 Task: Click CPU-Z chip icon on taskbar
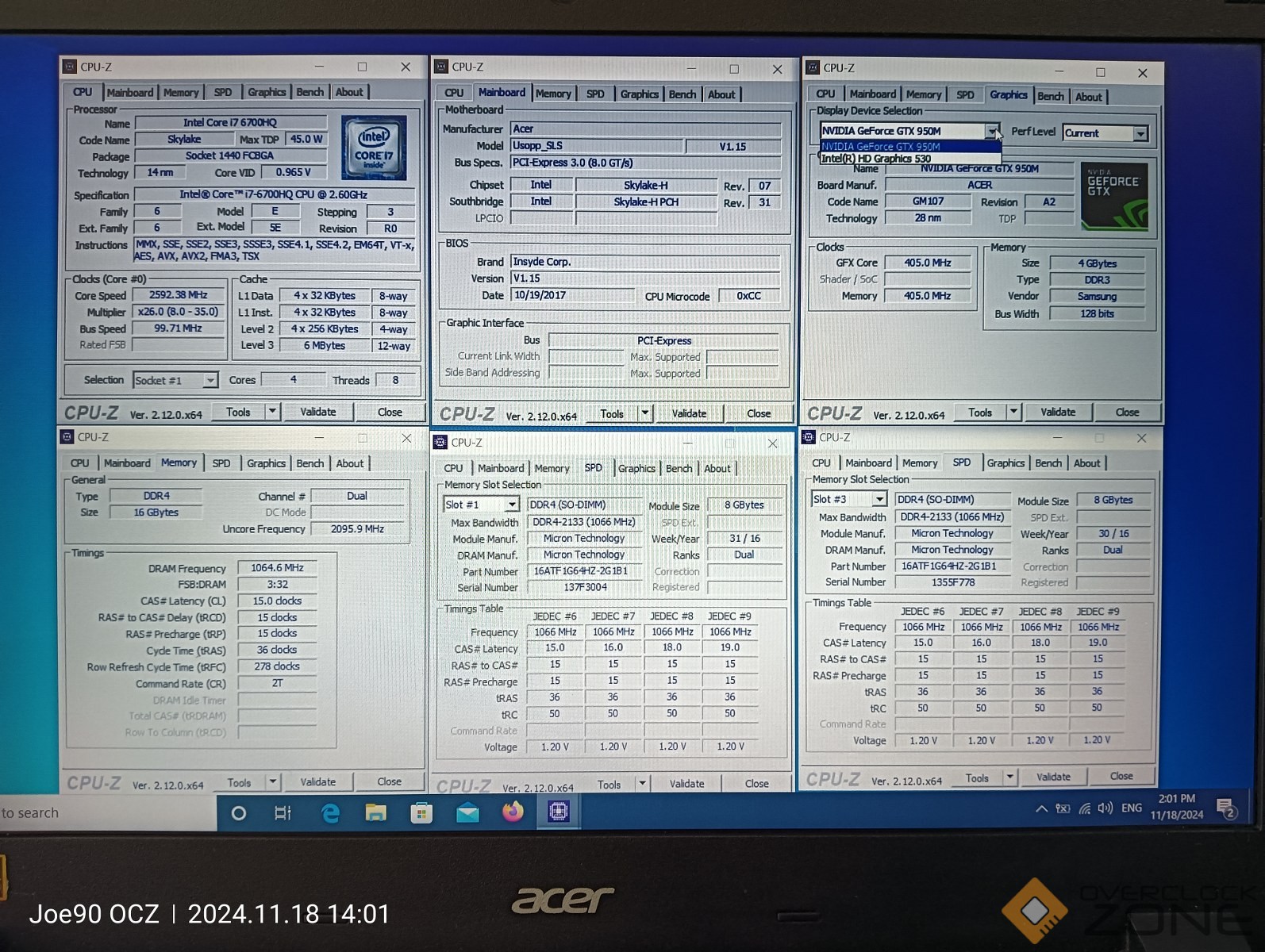click(559, 812)
